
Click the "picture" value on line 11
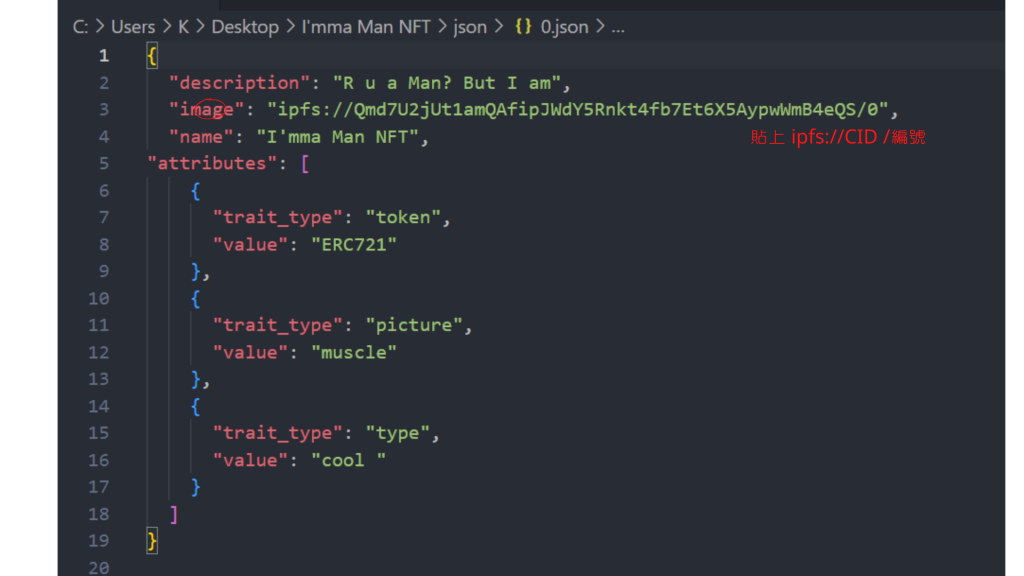click(414, 325)
